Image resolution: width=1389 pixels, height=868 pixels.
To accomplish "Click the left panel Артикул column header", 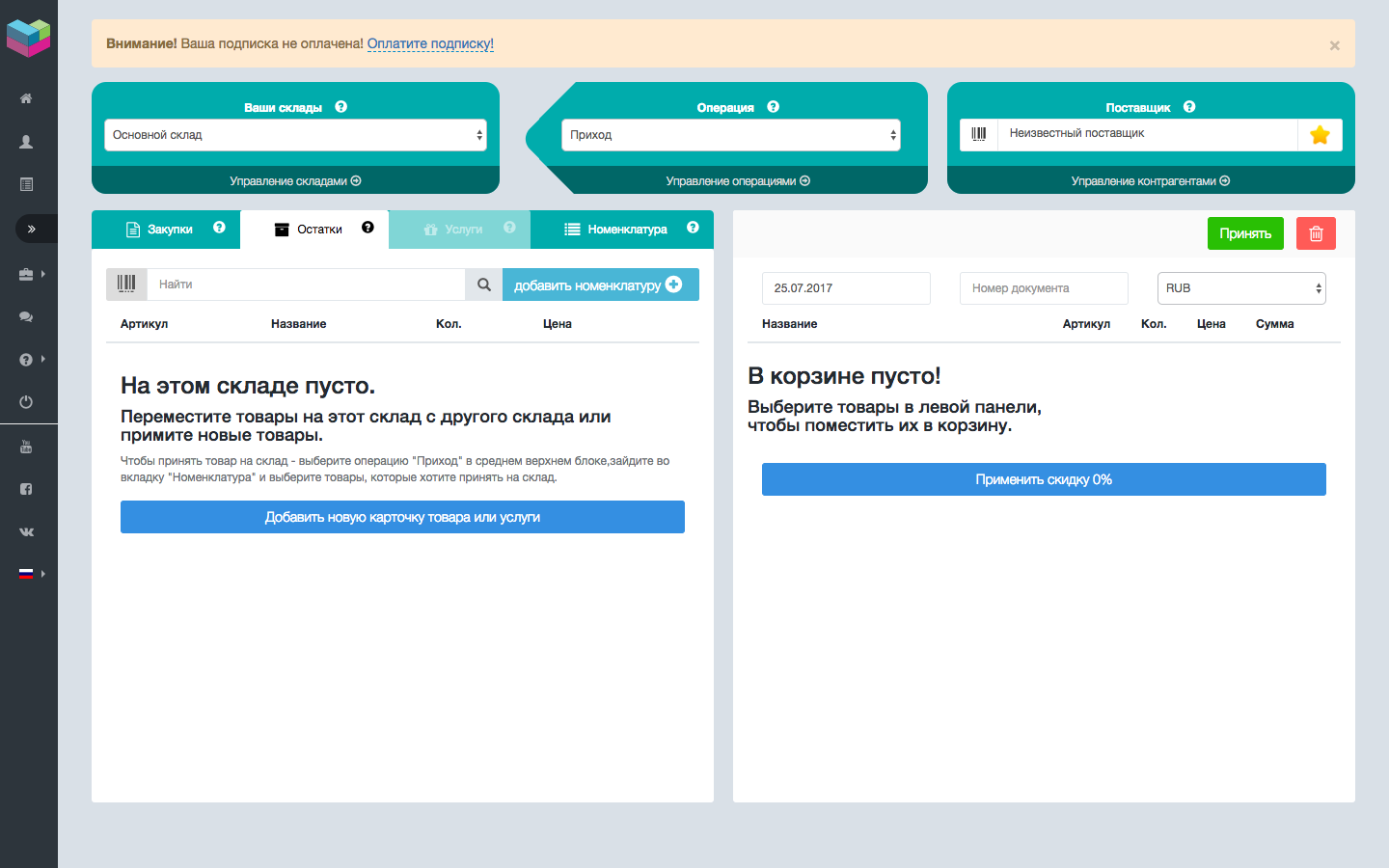I will point(145,324).
